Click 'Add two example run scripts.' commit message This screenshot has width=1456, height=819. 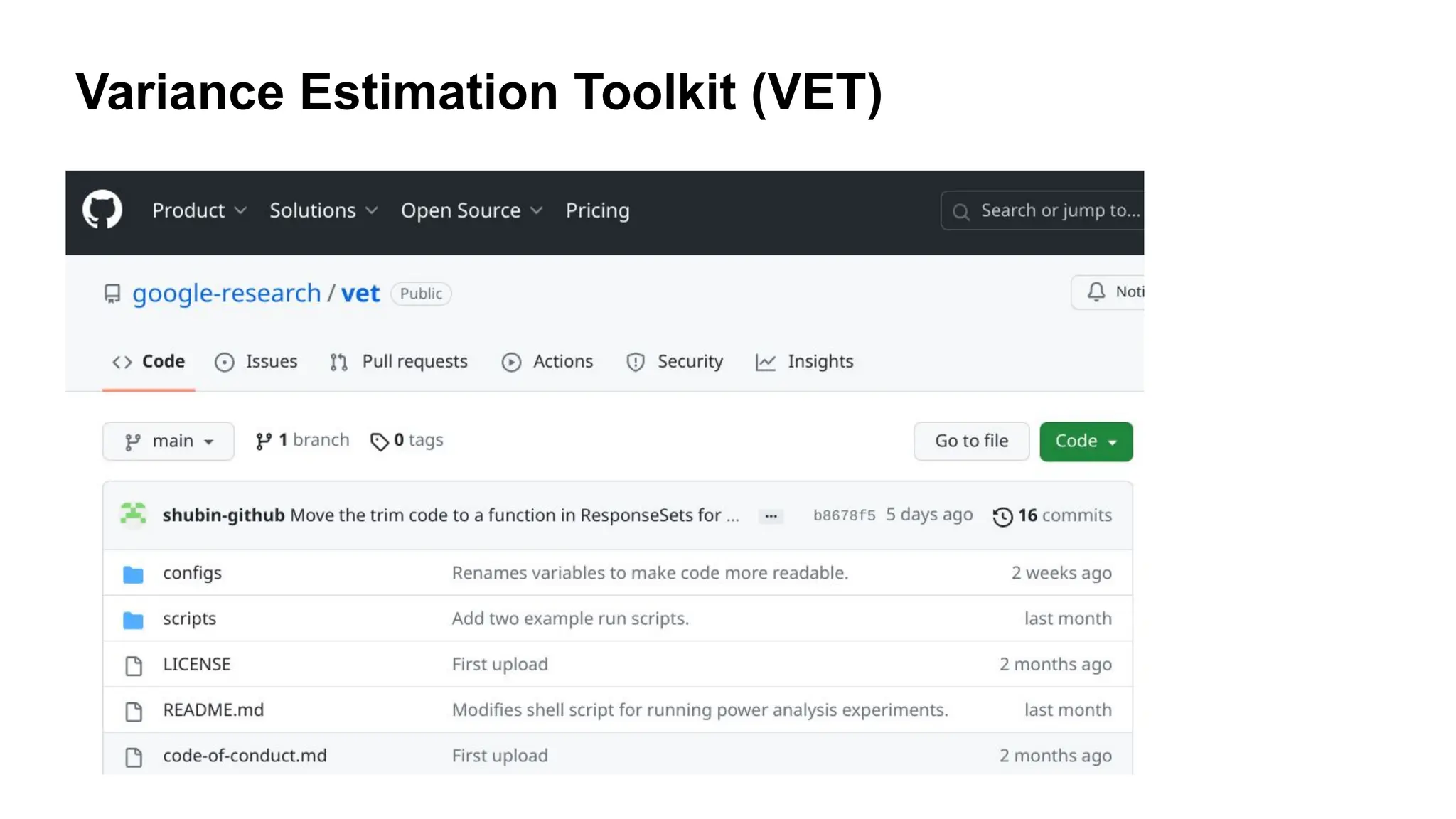[571, 619]
